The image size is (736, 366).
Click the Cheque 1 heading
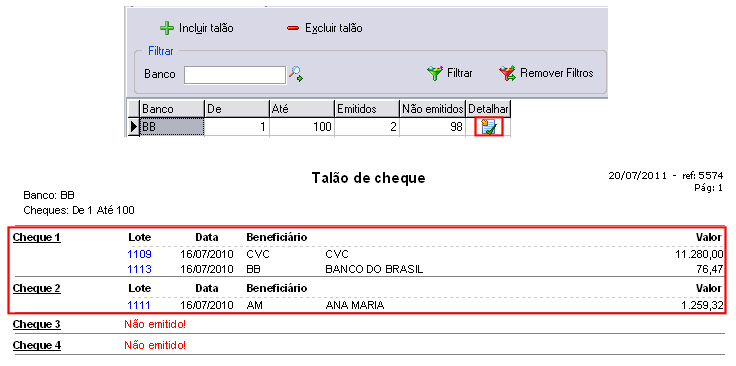[37, 237]
